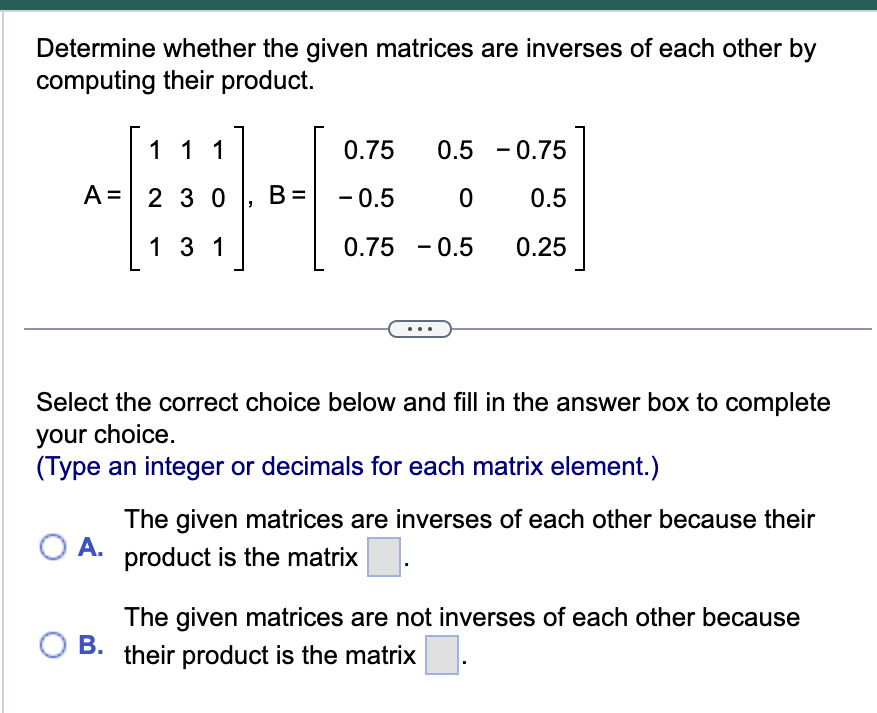Click the displayed matrix A entries

point(185,199)
